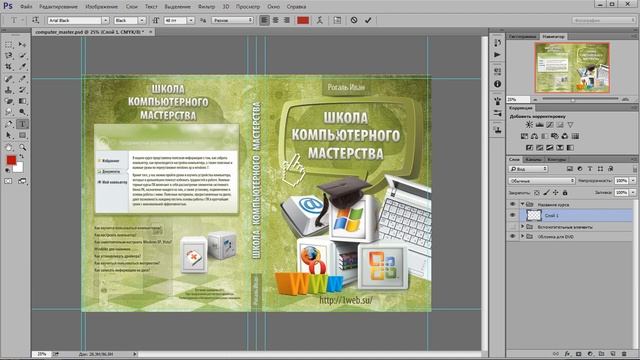Open the Actions panel play icon
Screen dimensions: 640x360
[497, 55]
